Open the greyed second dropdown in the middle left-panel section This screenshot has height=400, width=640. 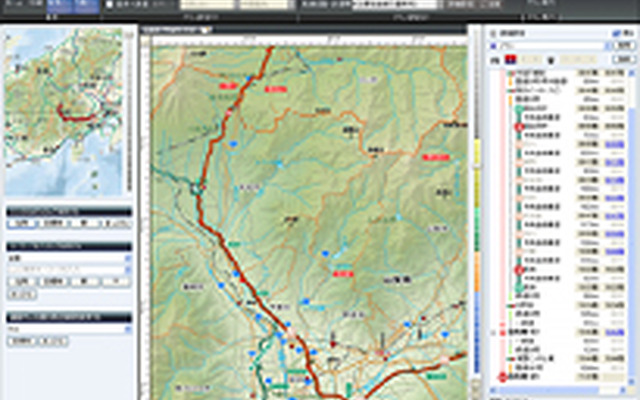click(x=69, y=270)
